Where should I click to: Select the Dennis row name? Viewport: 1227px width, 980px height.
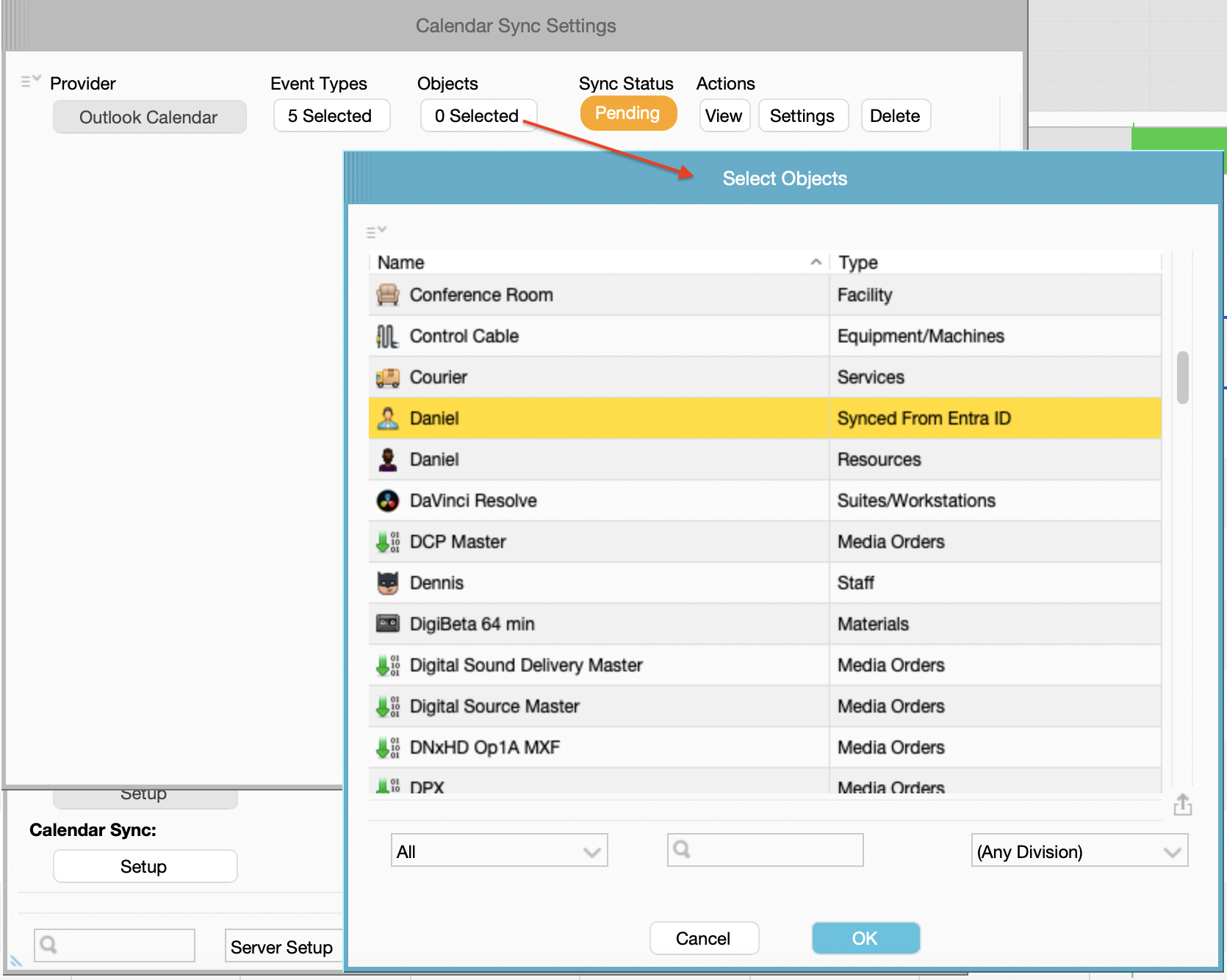[436, 583]
